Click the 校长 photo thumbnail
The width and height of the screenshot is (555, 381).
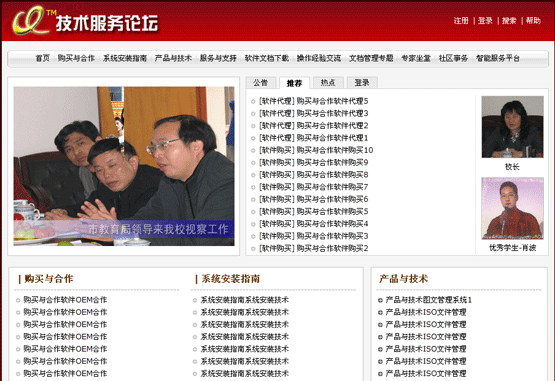(x=512, y=127)
